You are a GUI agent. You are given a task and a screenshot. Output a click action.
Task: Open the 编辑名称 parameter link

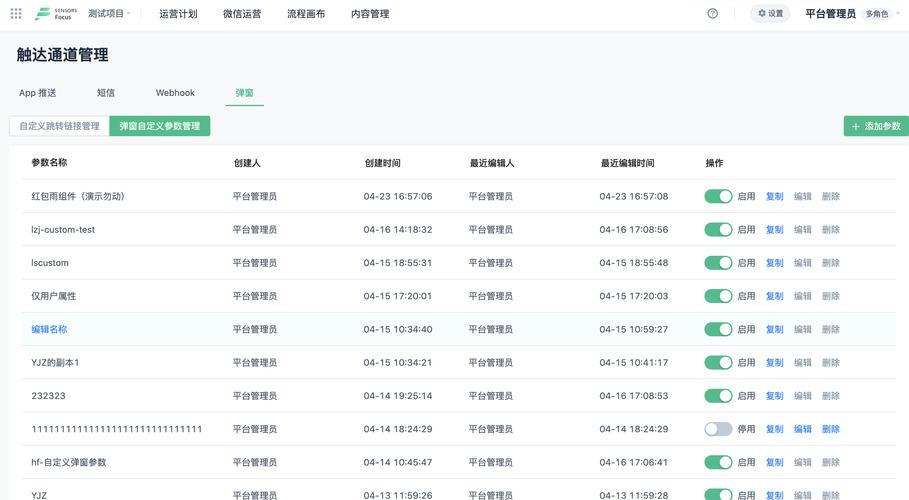tap(49, 329)
